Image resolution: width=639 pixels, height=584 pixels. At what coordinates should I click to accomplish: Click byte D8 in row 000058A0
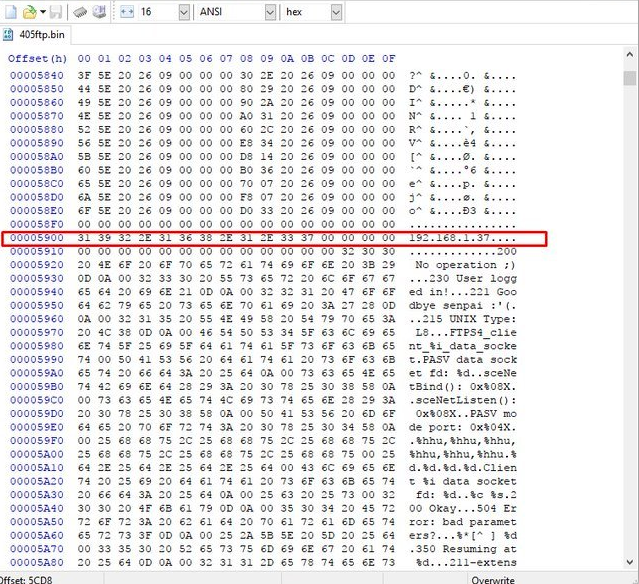point(247,156)
